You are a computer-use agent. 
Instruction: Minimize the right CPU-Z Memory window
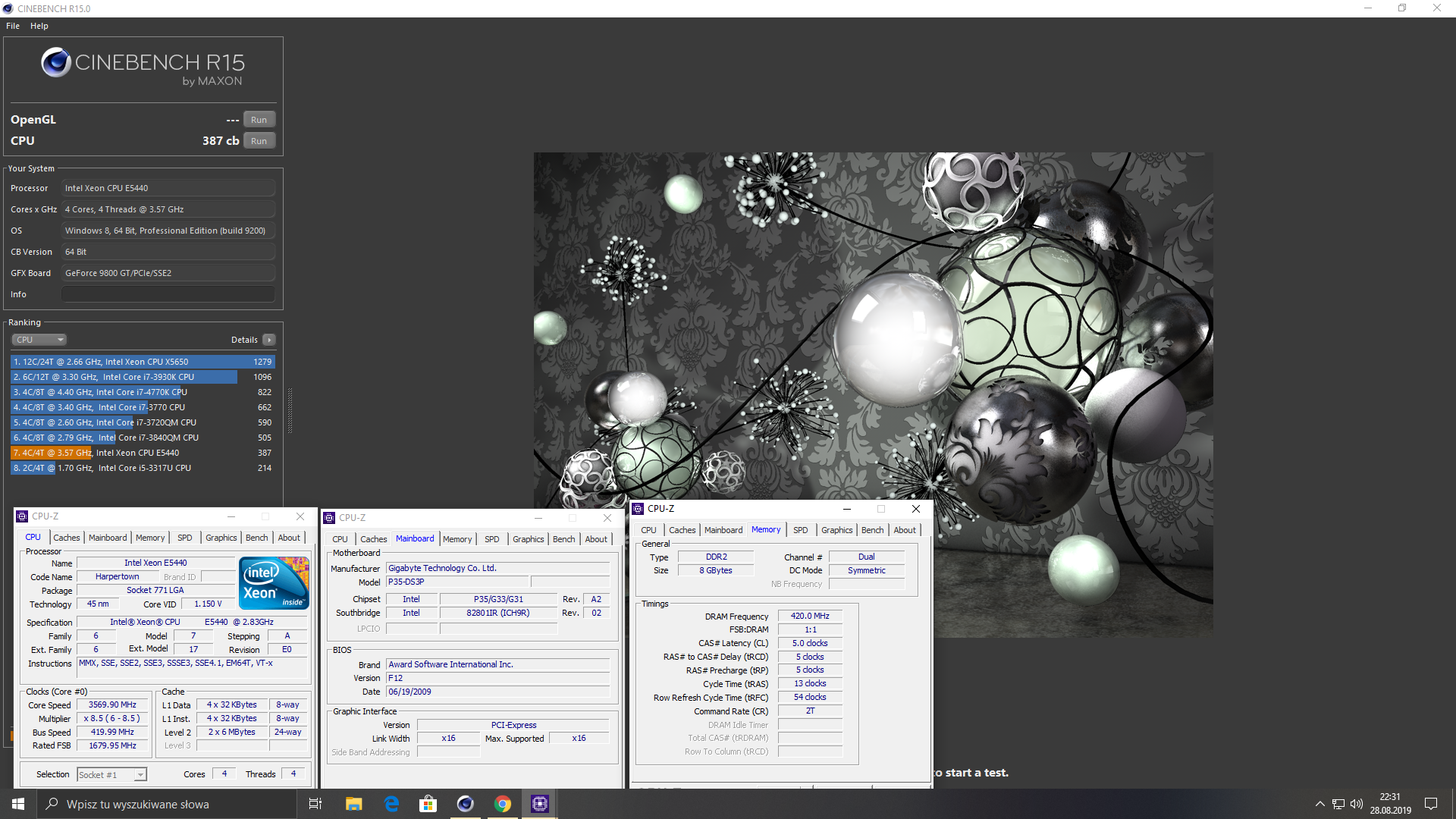pos(847,509)
